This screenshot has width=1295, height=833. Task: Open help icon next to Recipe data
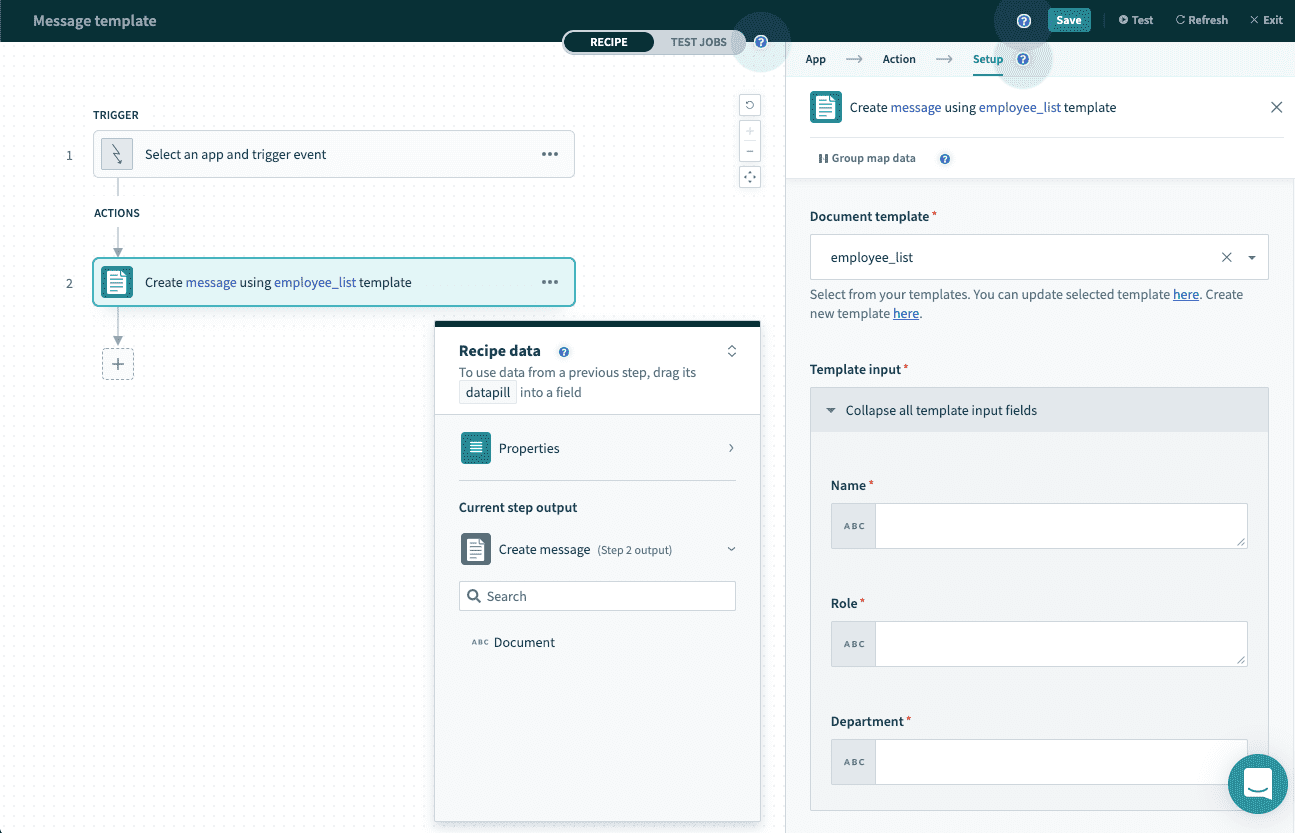[x=564, y=352]
